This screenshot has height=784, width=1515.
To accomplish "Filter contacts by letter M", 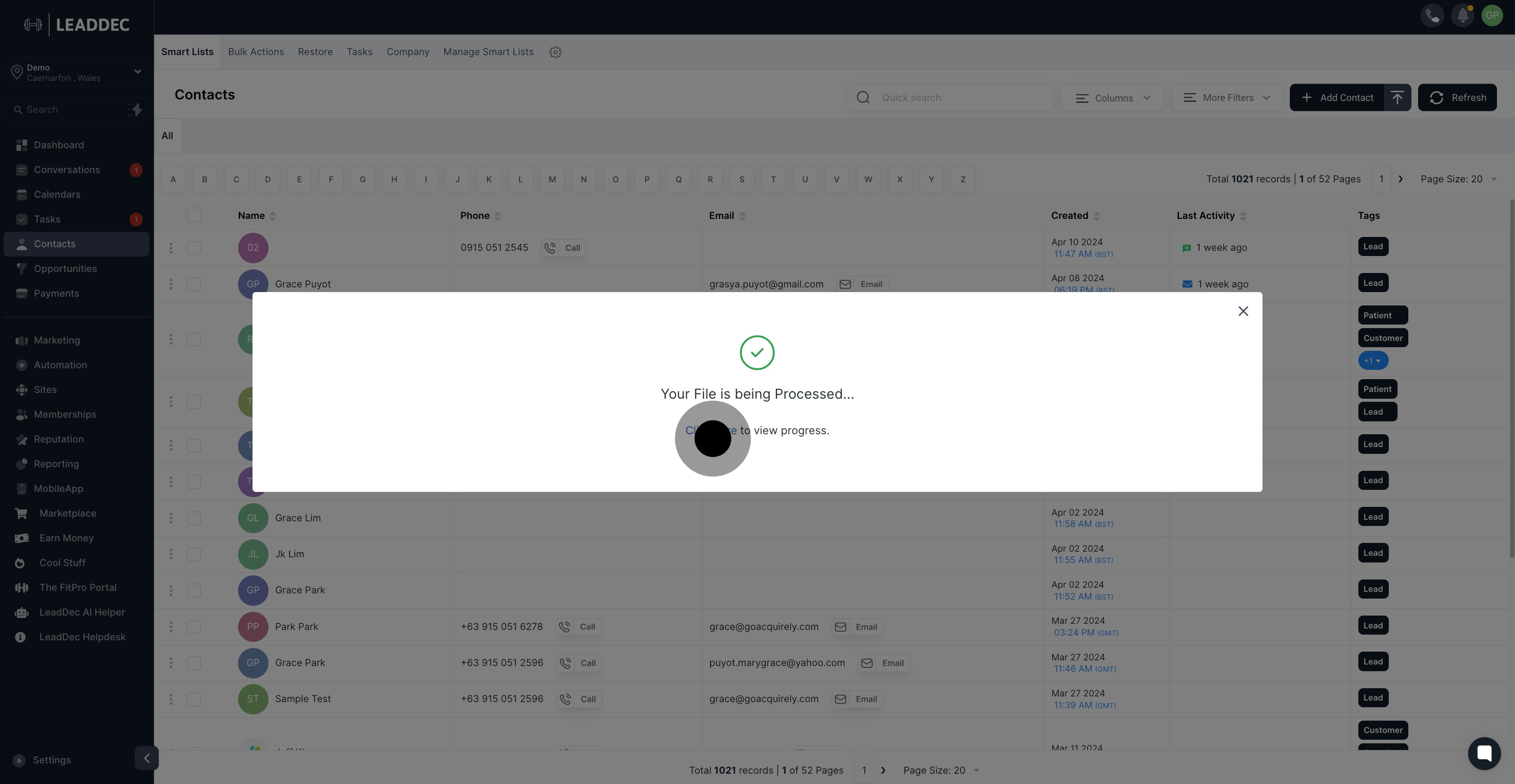I will pos(552,179).
